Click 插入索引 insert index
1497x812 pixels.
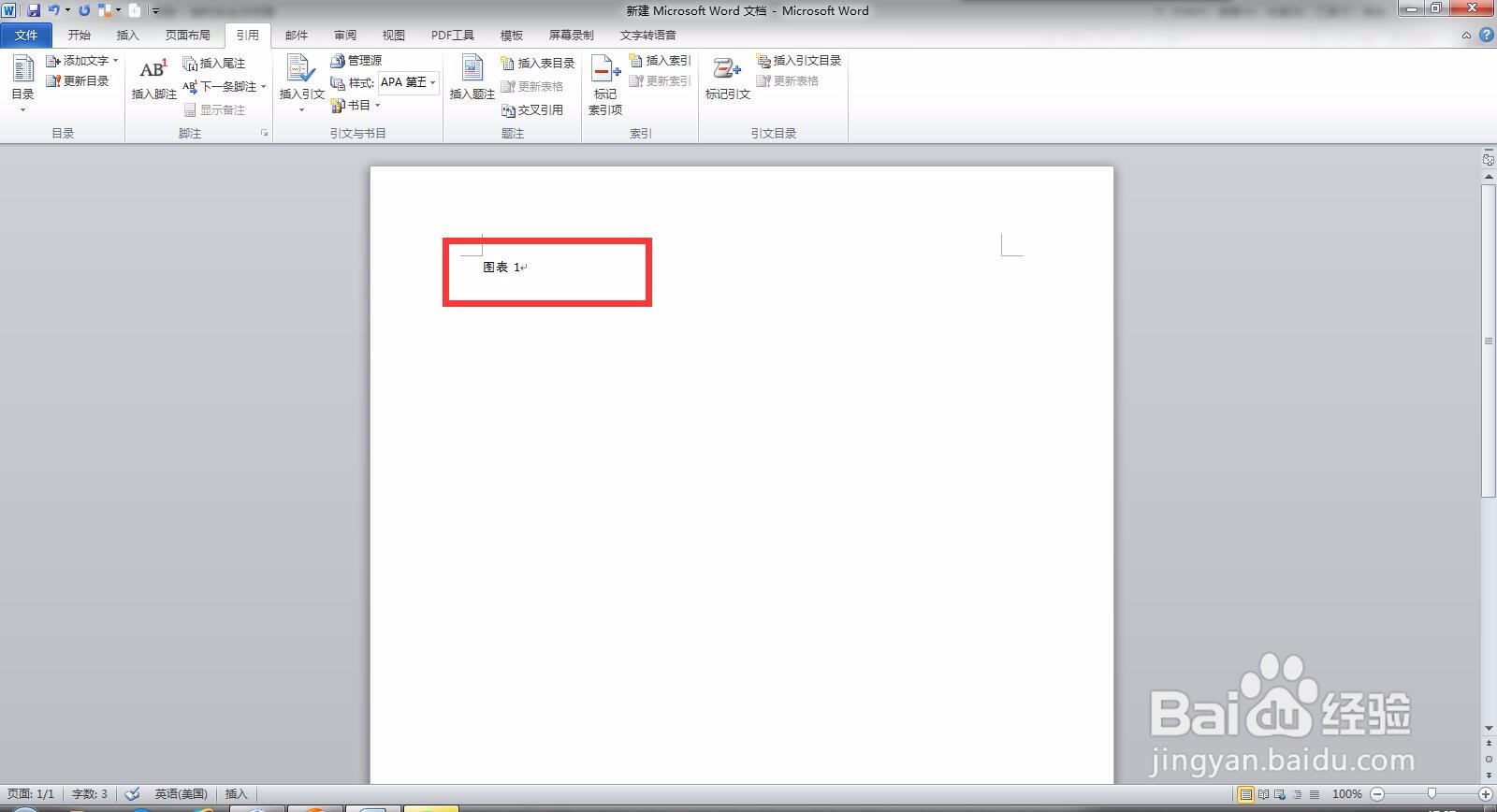(x=661, y=61)
